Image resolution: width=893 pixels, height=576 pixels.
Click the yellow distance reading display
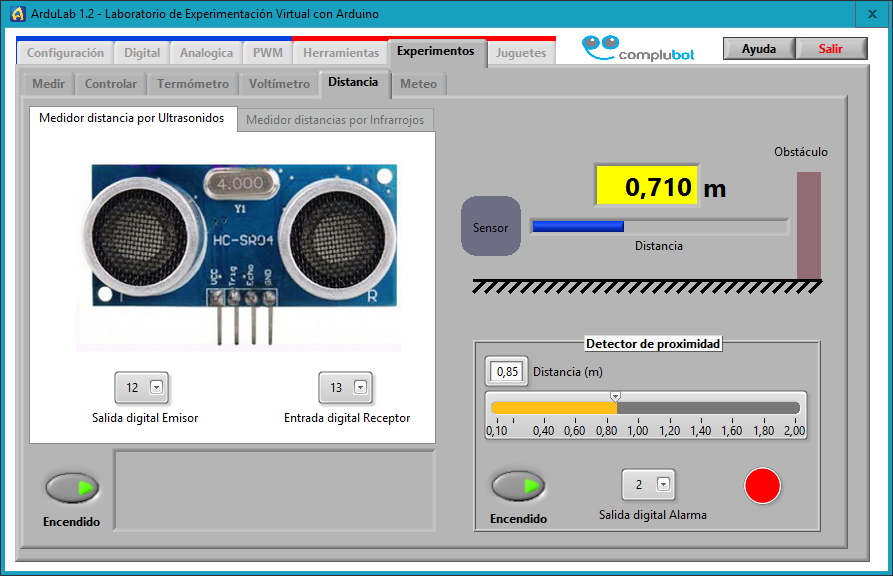646,186
